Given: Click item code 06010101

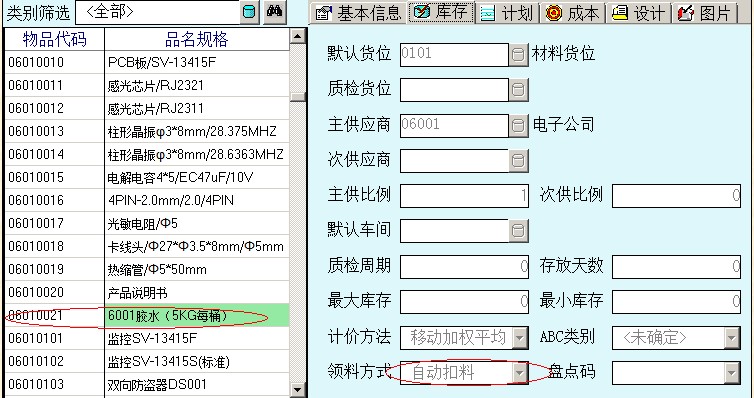Looking at the screenshot, I should pyautogui.click(x=36, y=339).
